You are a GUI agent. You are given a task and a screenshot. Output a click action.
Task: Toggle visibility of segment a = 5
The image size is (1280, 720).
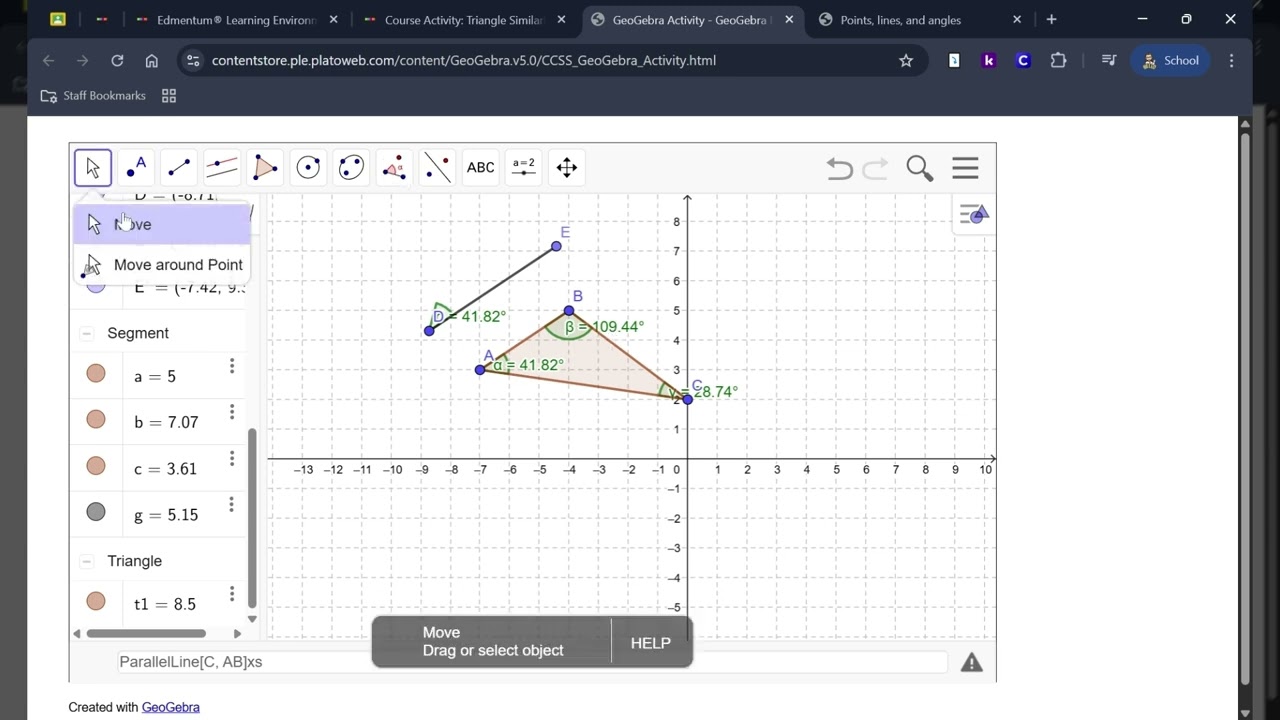click(x=96, y=374)
